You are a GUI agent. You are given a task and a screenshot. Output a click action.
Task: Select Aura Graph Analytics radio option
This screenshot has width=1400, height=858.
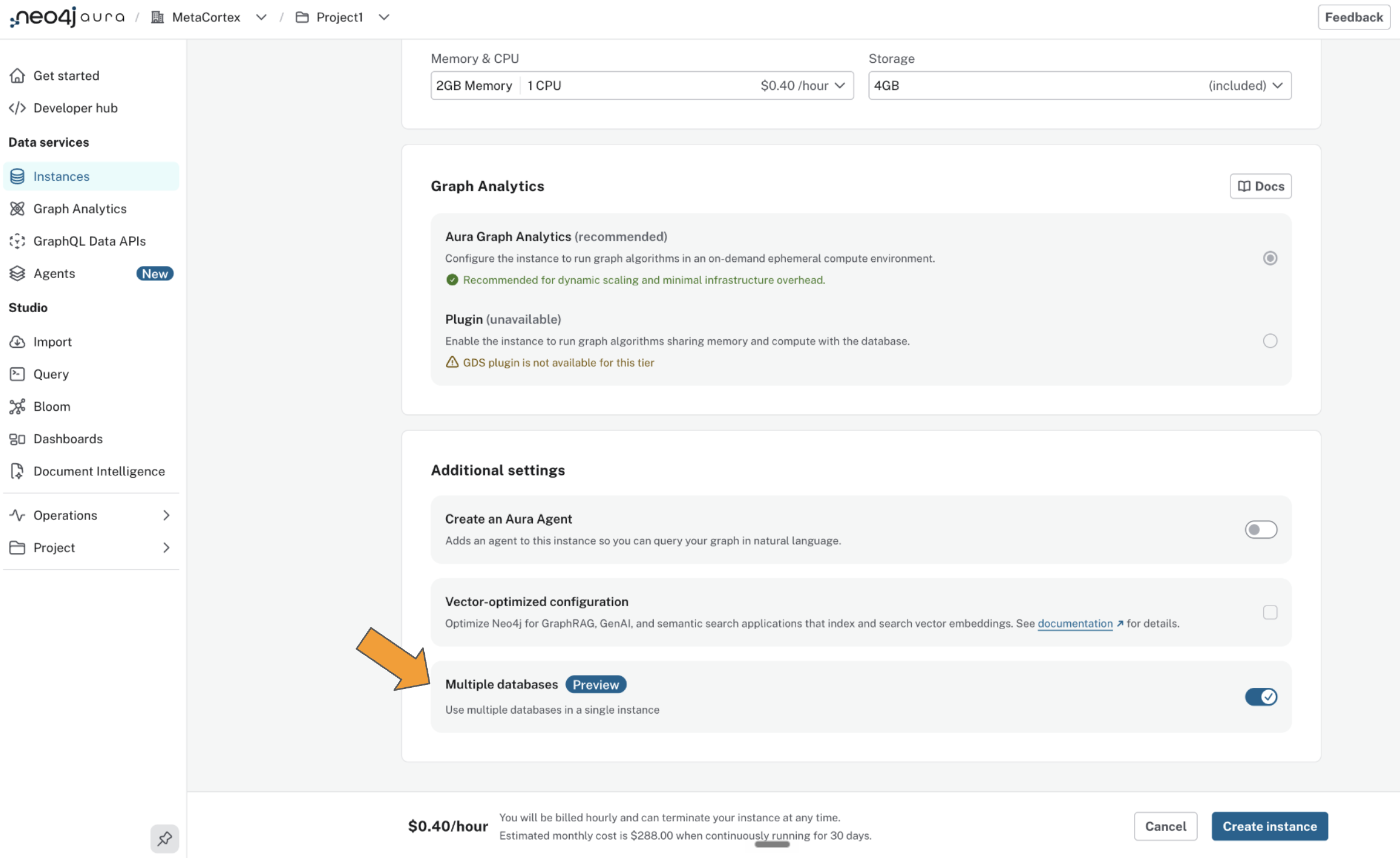(x=1270, y=258)
